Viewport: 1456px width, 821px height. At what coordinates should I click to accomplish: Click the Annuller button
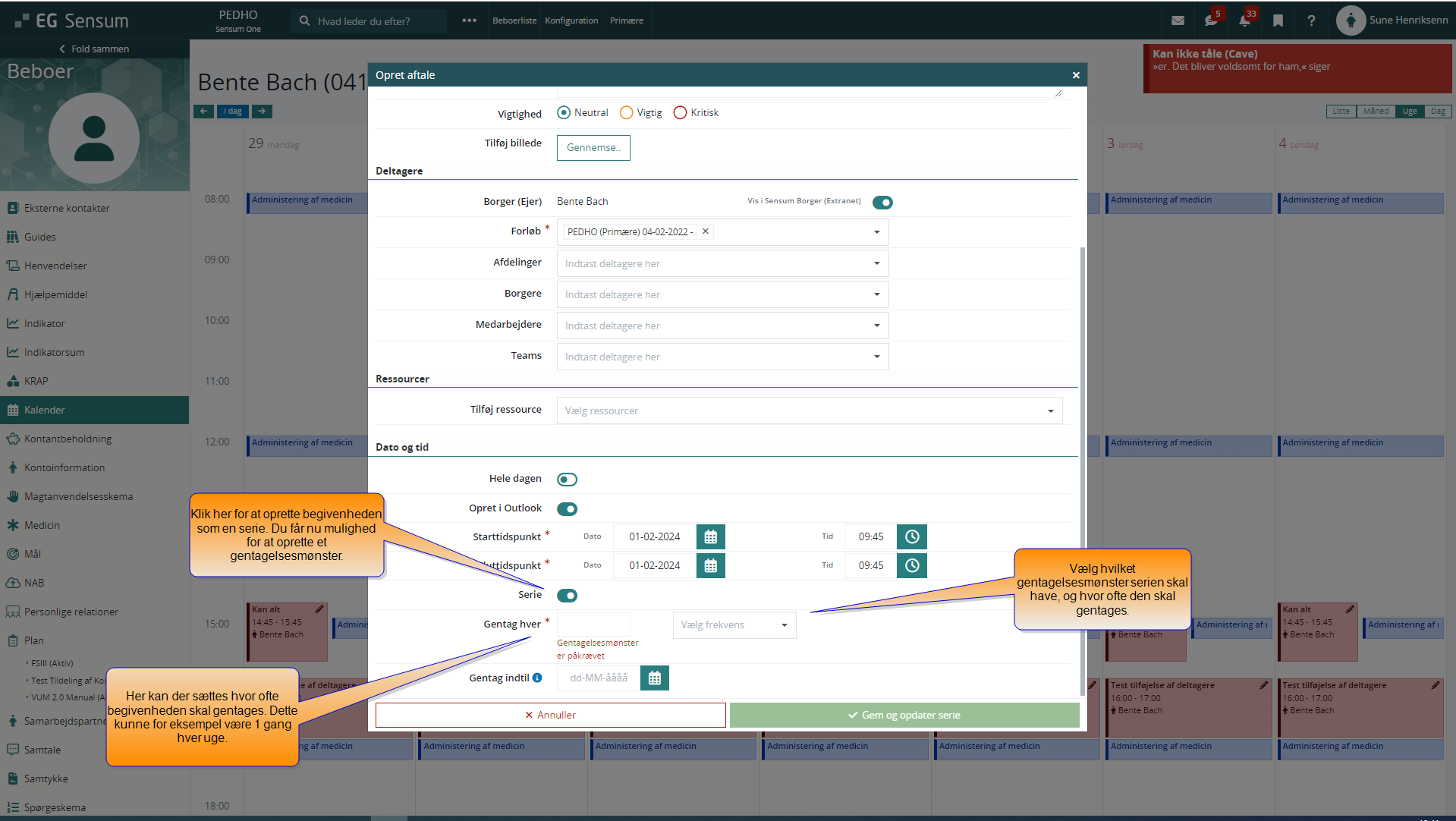(x=550, y=716)
